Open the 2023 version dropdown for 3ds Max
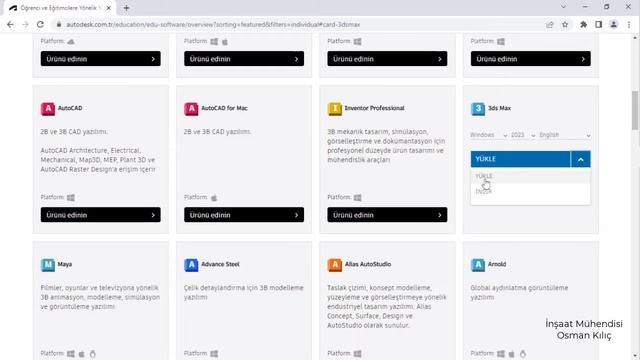 click(523, 135)
